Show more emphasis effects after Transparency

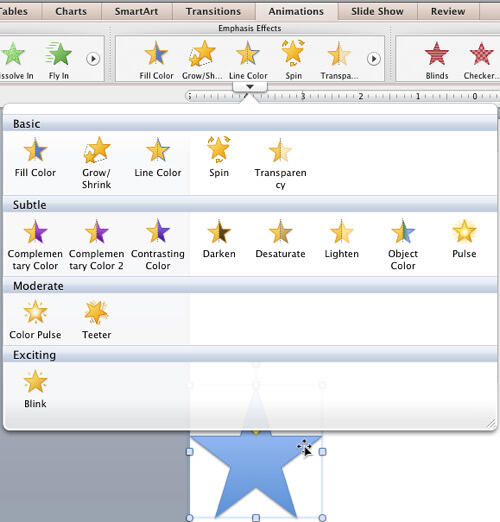[374, 59]
